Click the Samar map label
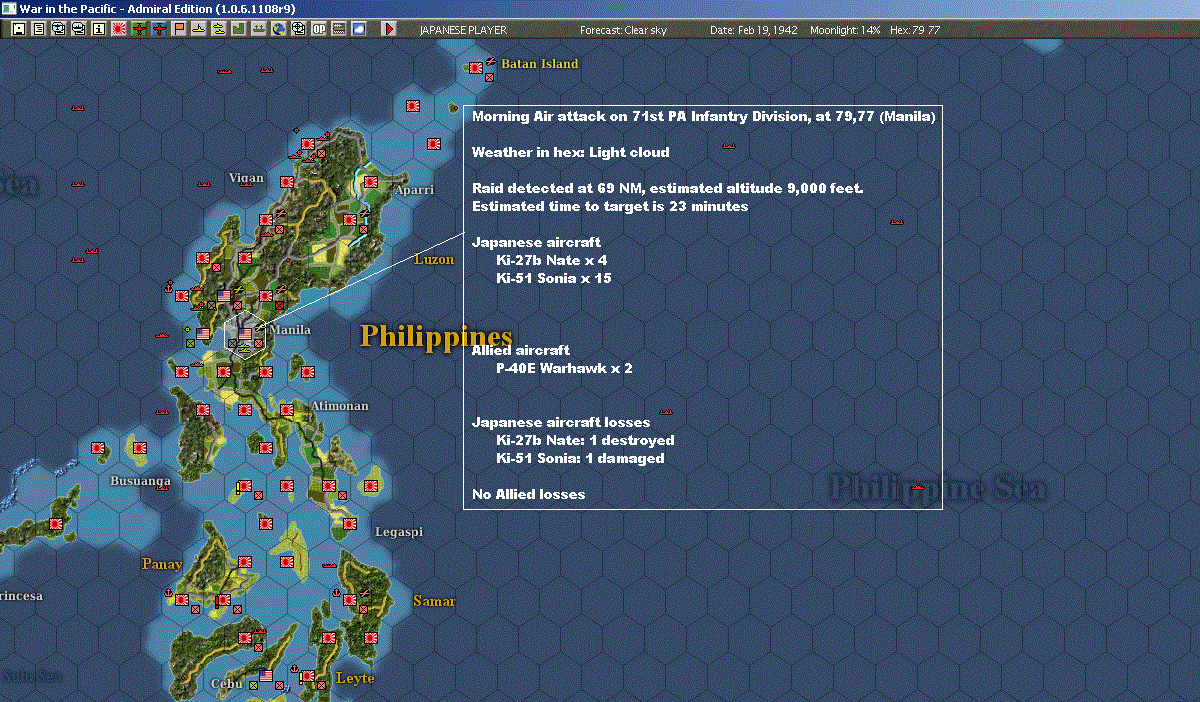Screen dimensions: 1200x702 (434, 601)
